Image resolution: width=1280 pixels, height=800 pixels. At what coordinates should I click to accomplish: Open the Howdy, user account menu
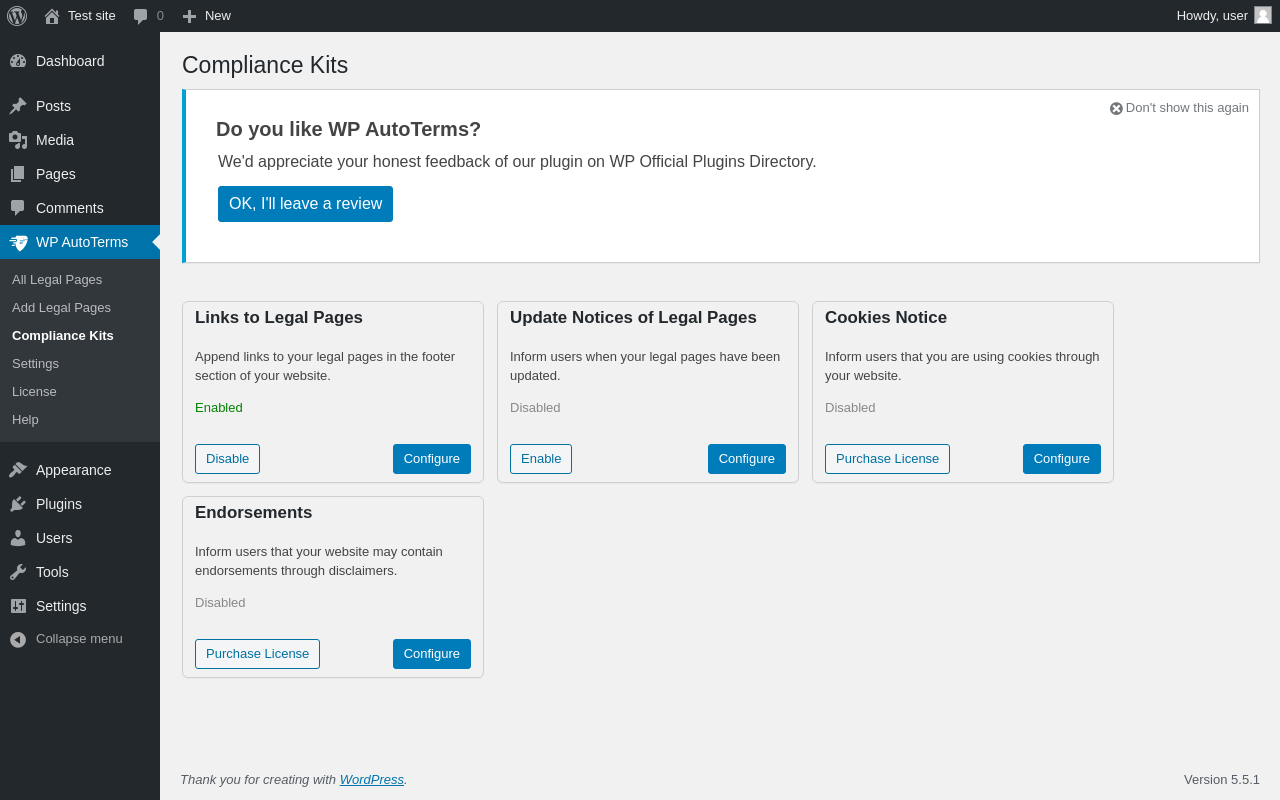1212,15
